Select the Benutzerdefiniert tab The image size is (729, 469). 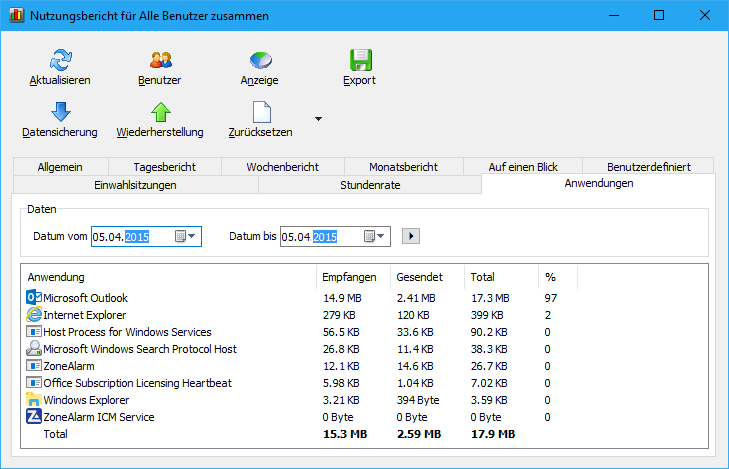[x=649, y=167]
